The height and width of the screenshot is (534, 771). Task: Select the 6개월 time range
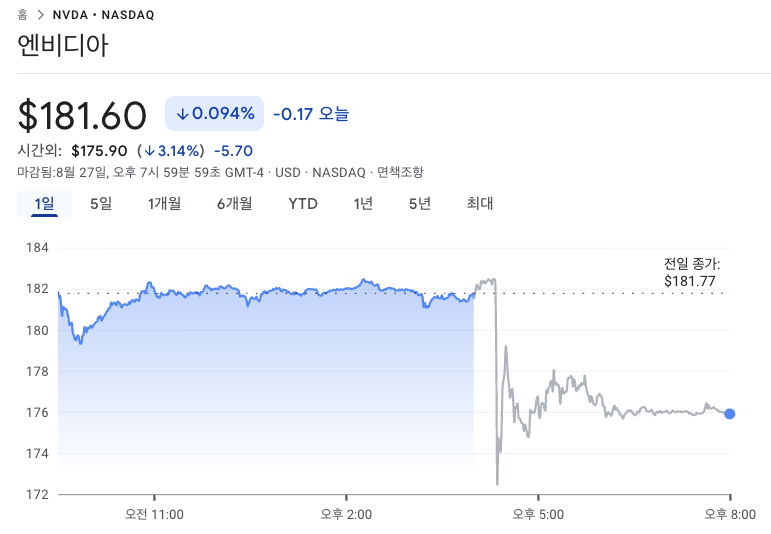pyautogui.click(x=235, y=204)
